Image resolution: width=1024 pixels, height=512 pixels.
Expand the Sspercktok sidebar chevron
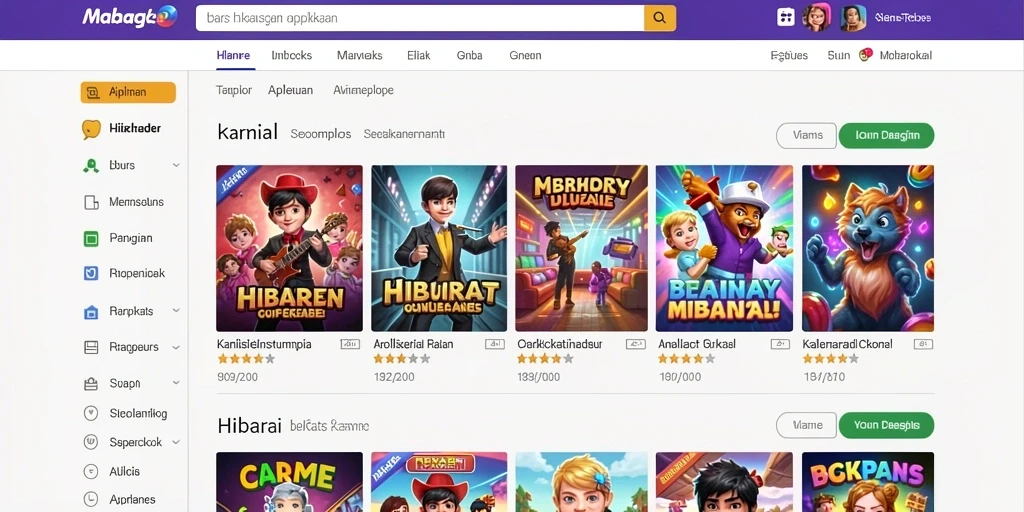tap(176, 442)
